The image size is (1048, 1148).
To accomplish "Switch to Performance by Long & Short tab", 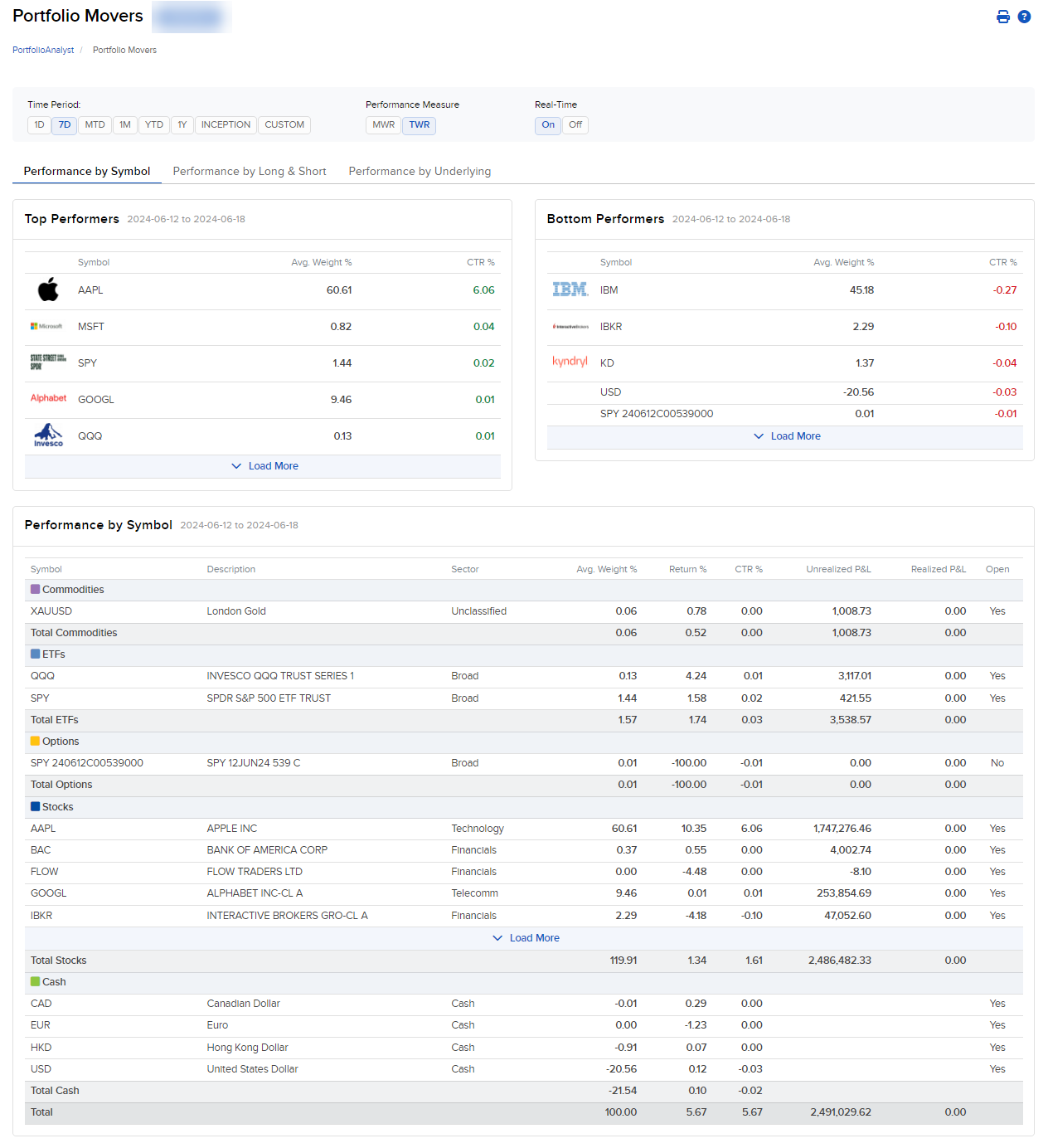I will click(249, 171).
